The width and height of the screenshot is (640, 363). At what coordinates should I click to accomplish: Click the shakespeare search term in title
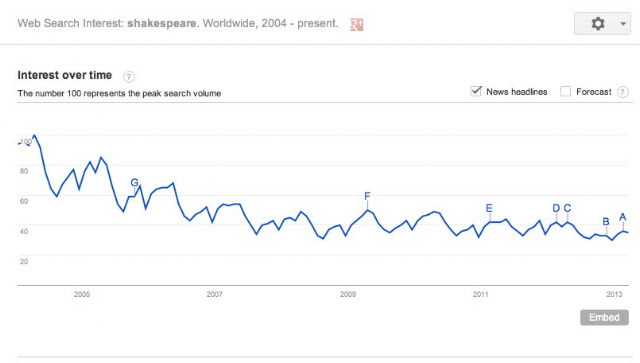pyautogui.click(x=162, y=23)
